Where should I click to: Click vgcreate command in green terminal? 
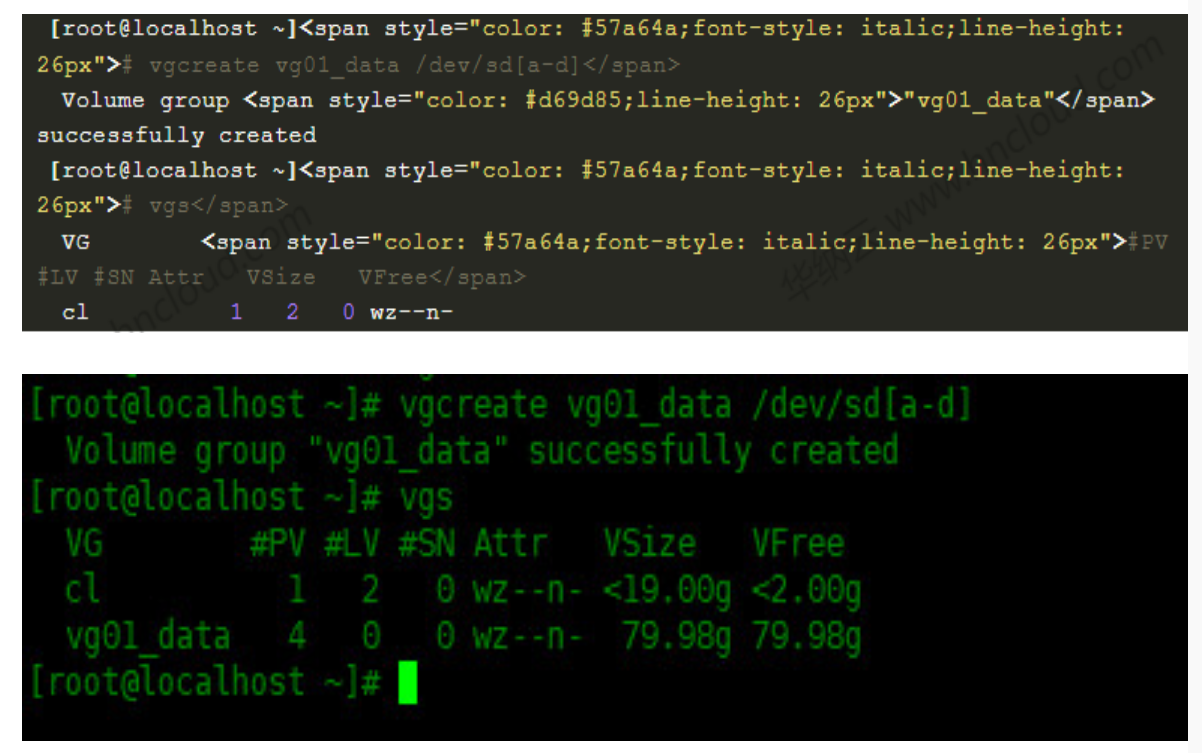coord(472,406)
